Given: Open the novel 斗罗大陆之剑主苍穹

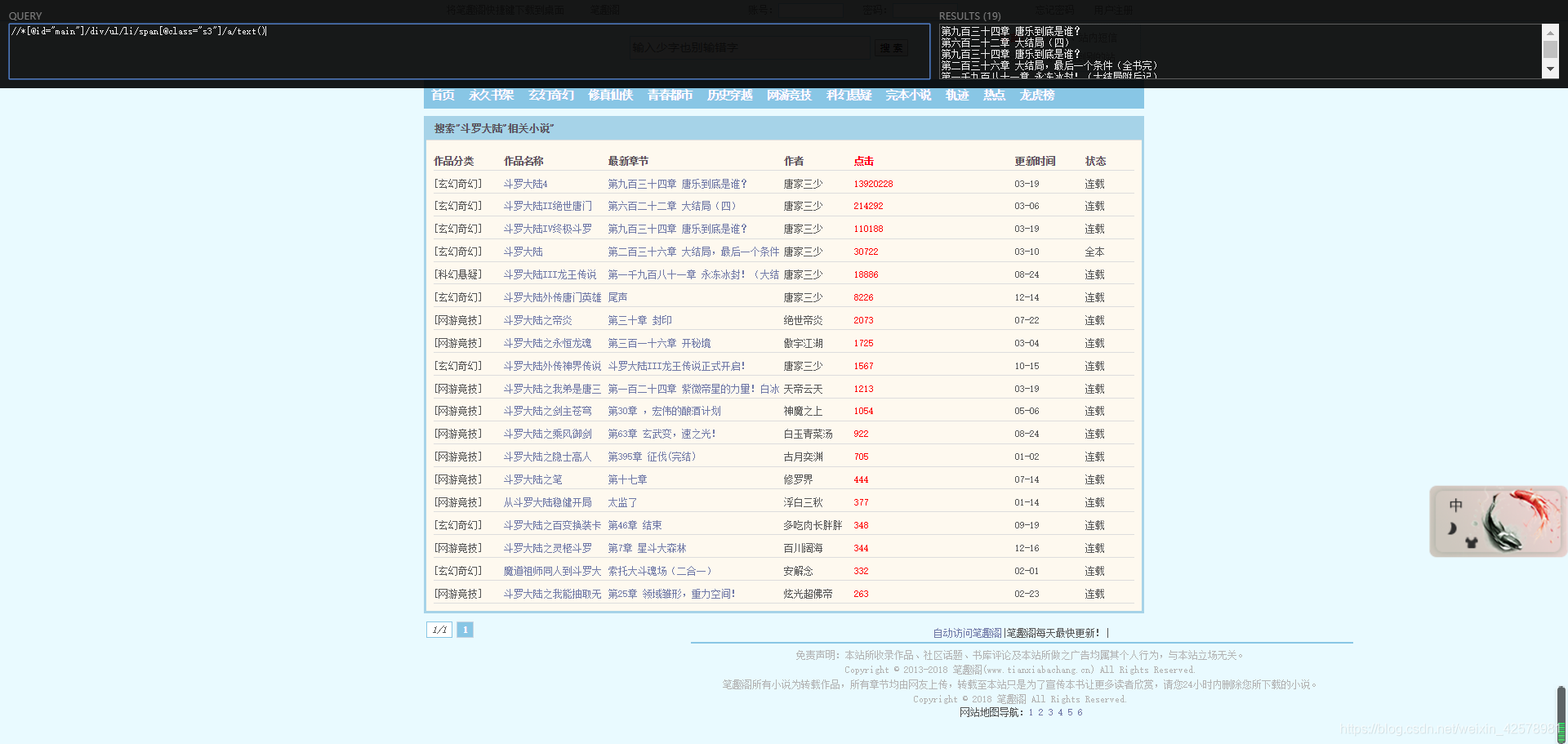Looking at the screenshot, I should (547, 412).
